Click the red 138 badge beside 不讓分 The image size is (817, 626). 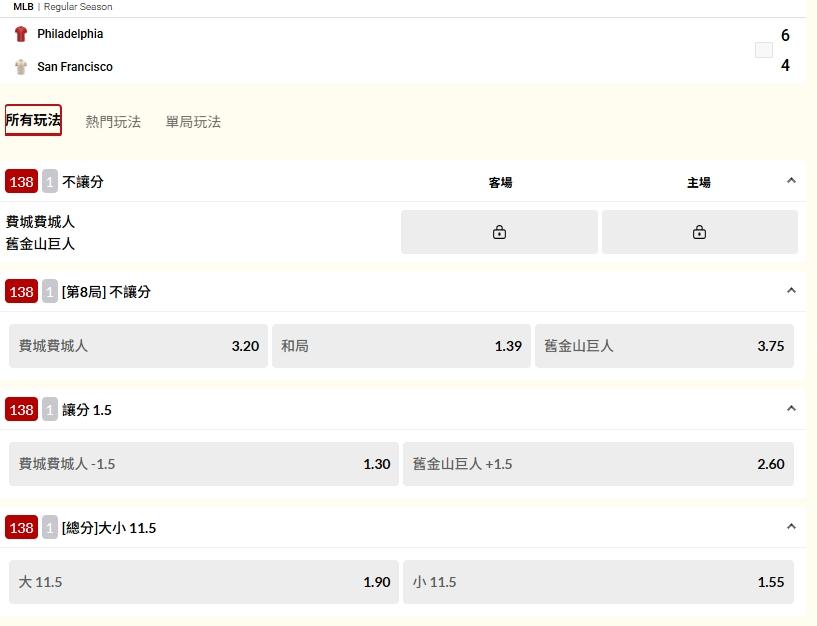pyautogui.click(x=21, y=182)
